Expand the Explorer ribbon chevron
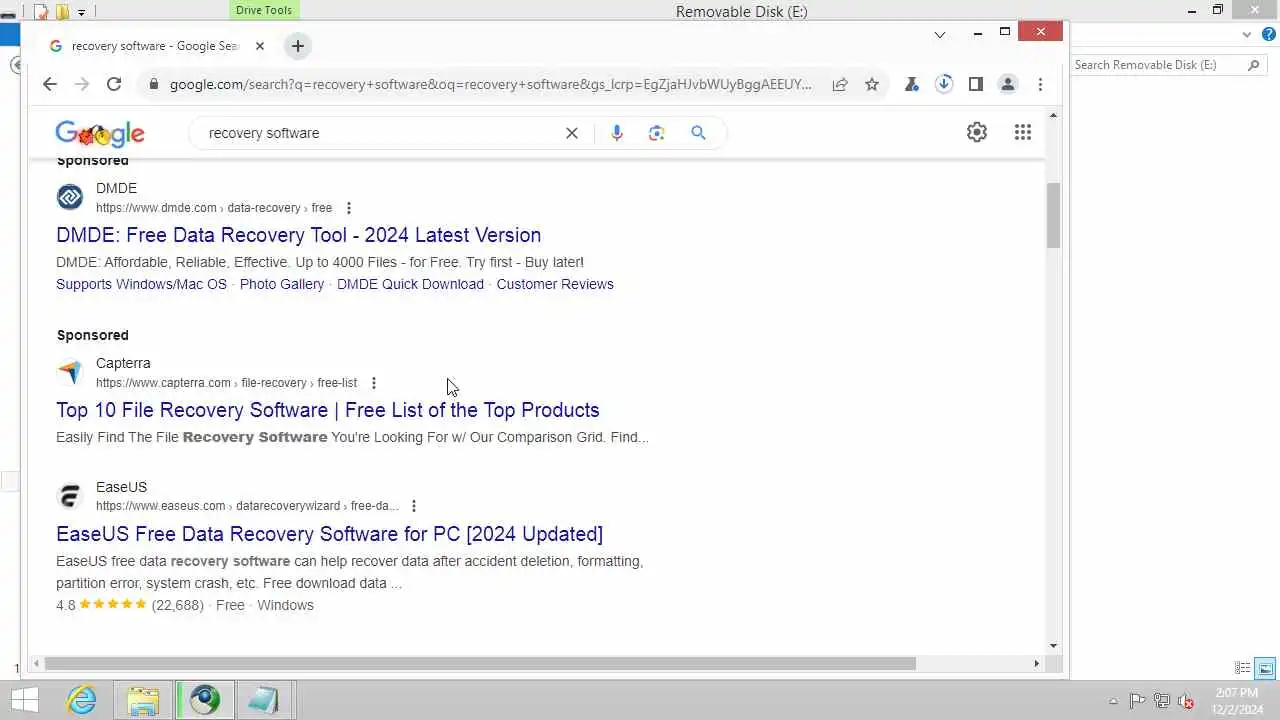Image resolution: width=1280 pixels, height=720 pixels. [x=1247, y=34]
